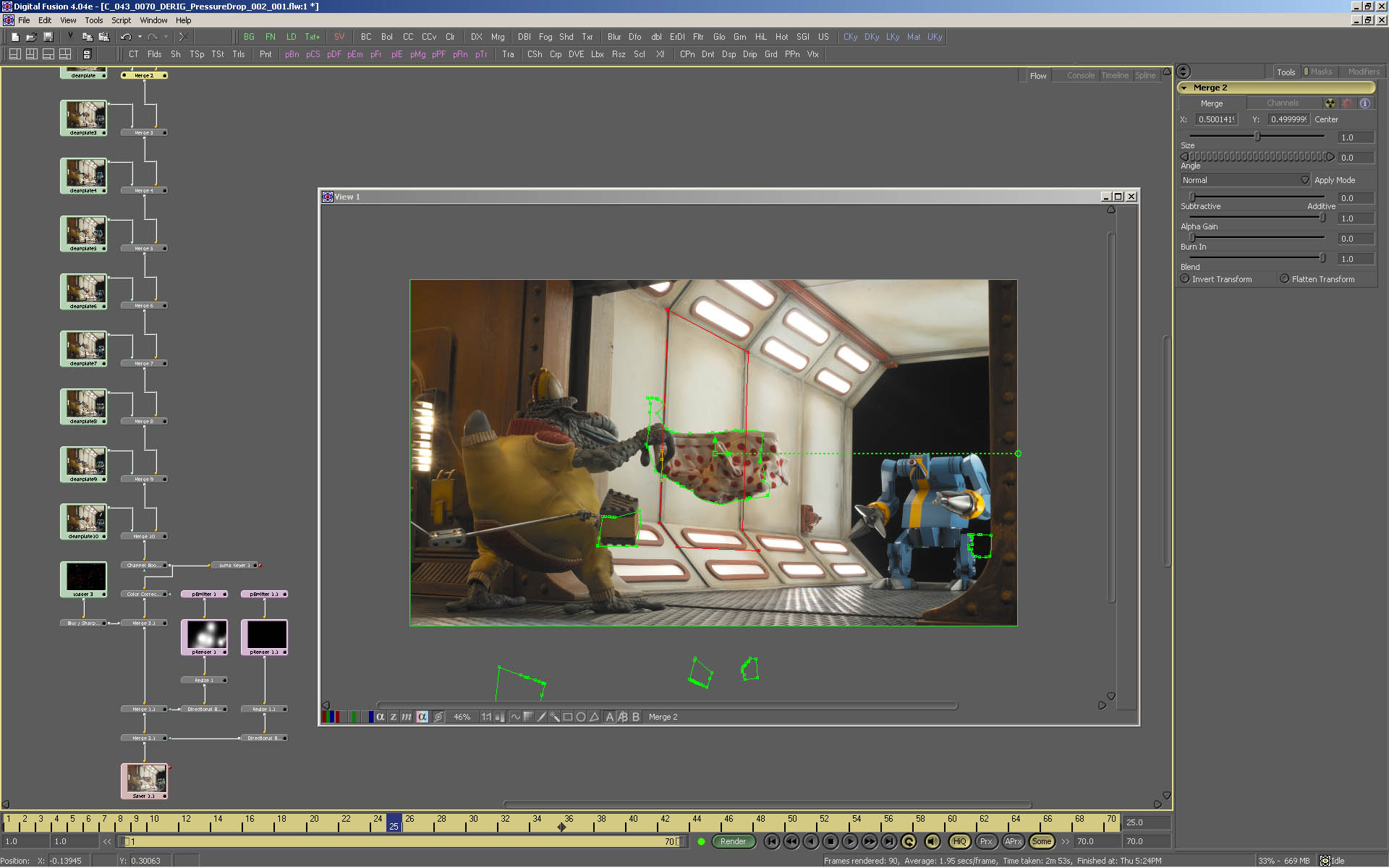Open the Masks tab in control panel

click(x=1320, y=72)
